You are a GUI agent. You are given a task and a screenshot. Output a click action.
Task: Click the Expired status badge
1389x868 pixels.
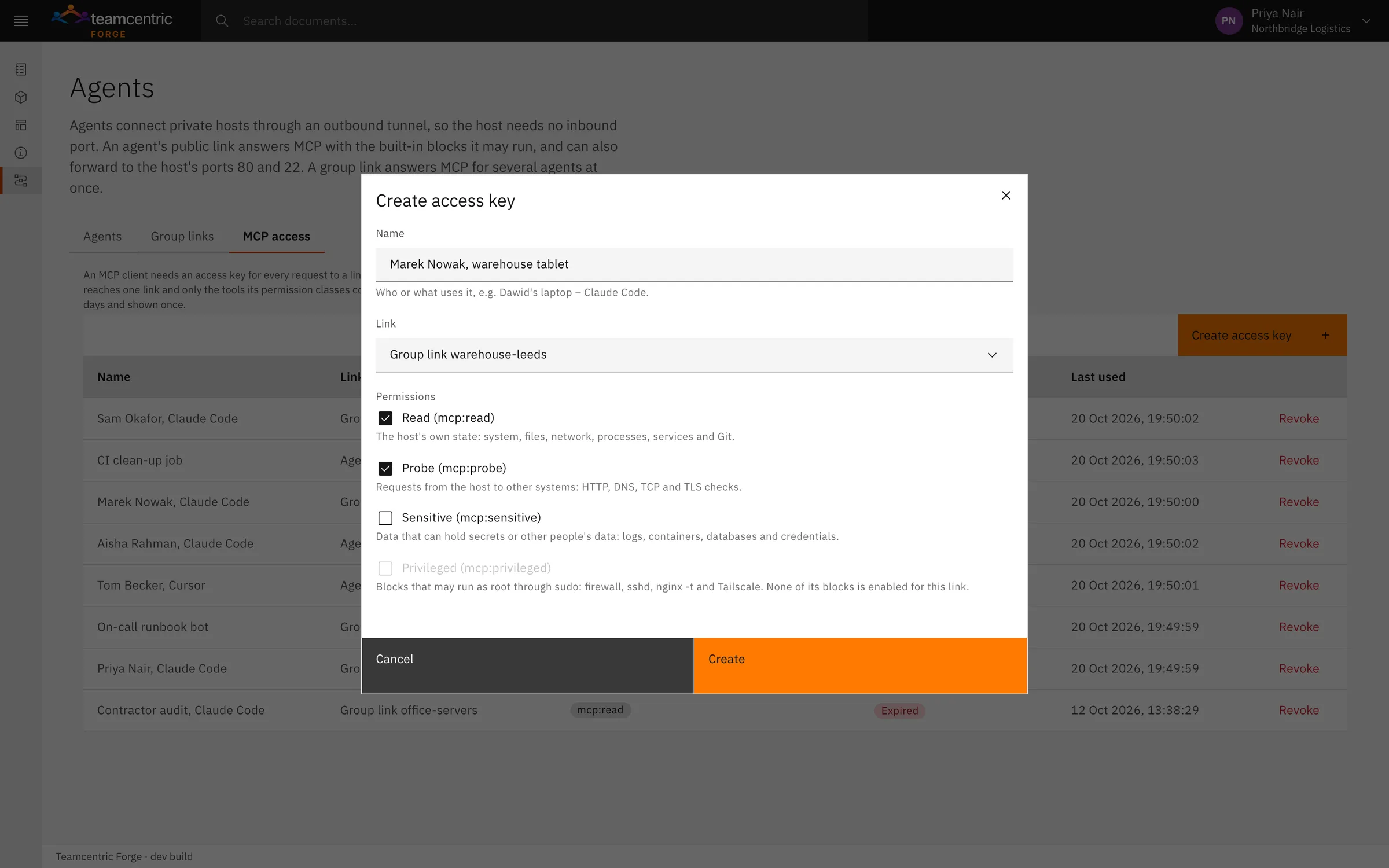[x=899, y=711]
